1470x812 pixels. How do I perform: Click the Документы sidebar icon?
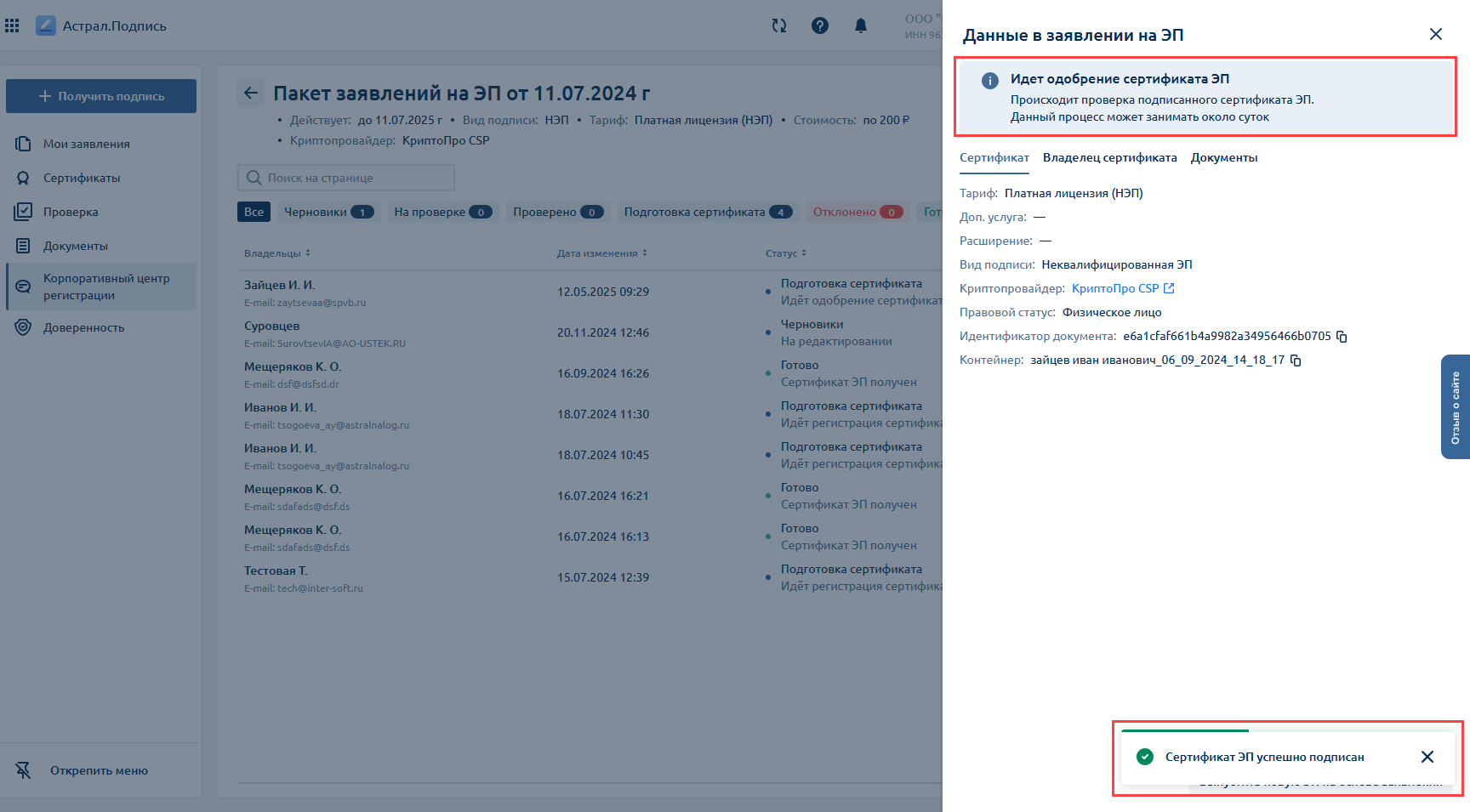23,246
